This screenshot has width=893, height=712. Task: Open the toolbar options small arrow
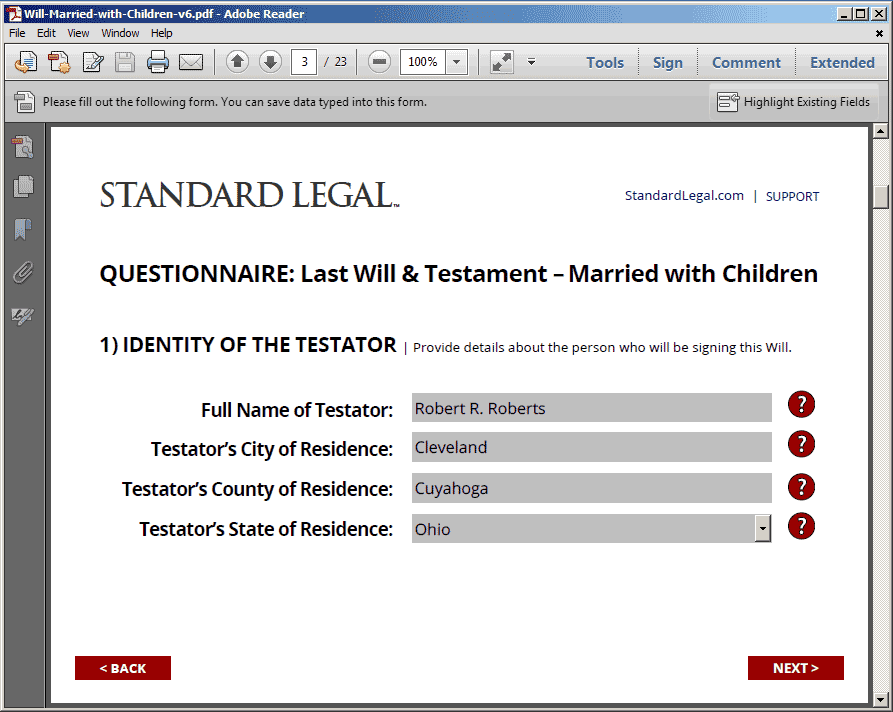pos(531,61)
